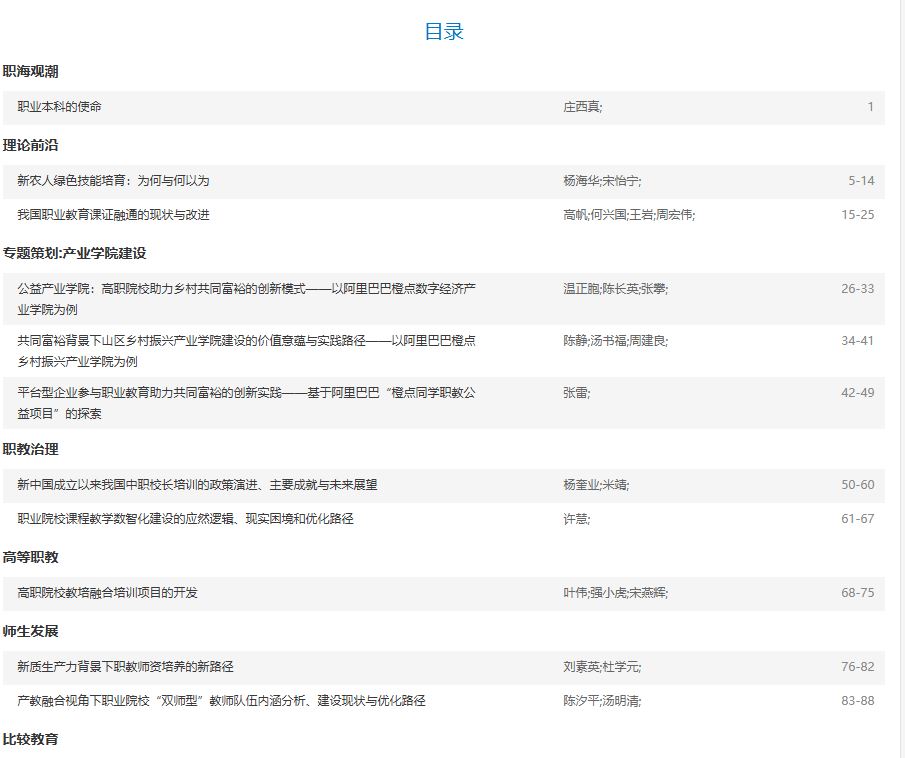Screen dimensions: 905x758
Task: Click the 目录 heading at top
Action: click(444, 32)
